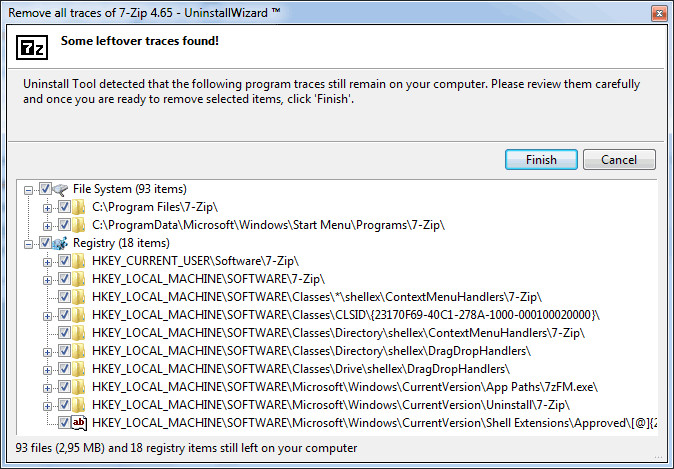
Task: Click the Cancel button
Action: click(619, 159)
